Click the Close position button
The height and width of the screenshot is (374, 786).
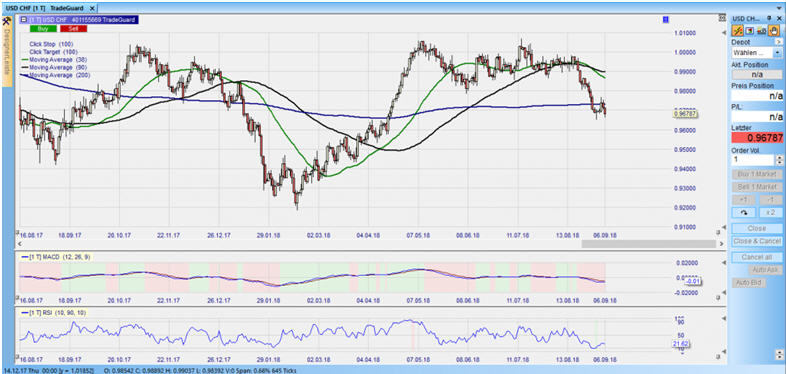coord(757,228)
